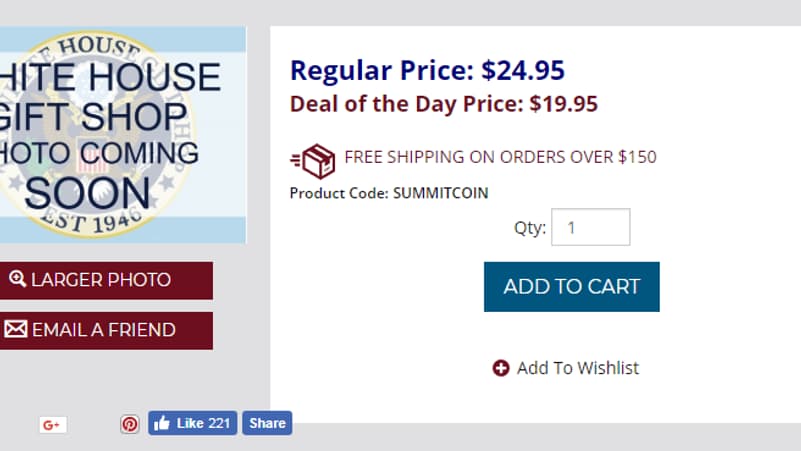The image size is (801, 451).
Task: Click the Google Plus share icon
Action: [x=53, y=424]
